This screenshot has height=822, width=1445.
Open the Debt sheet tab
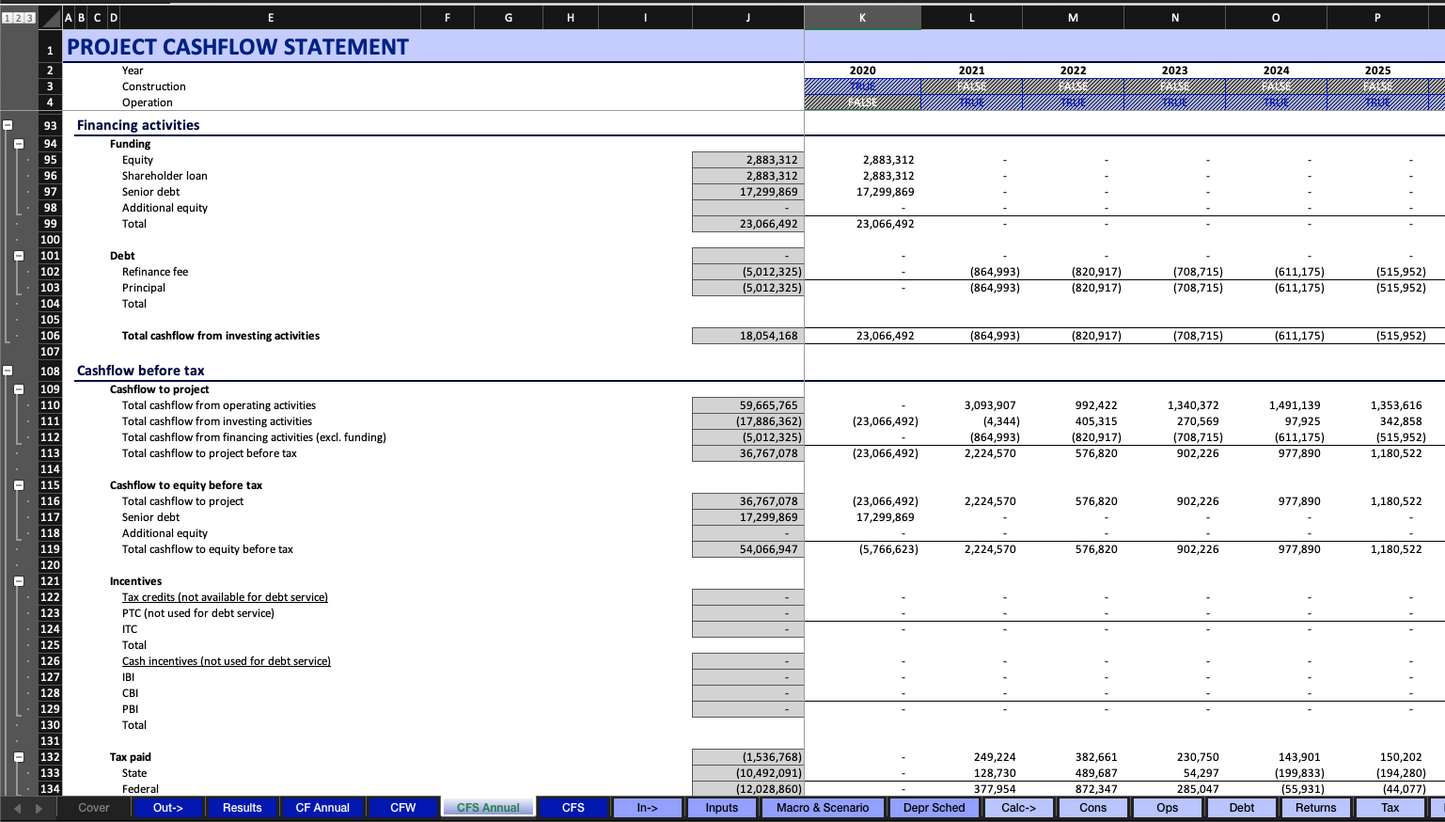1241,808
